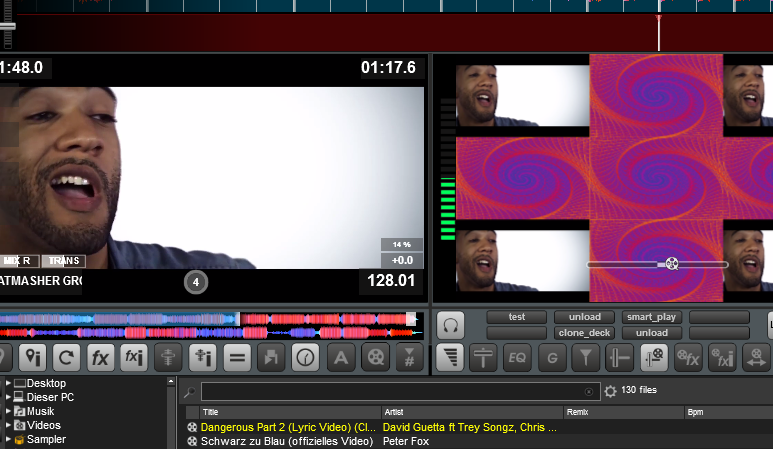This screenshot has width=773, height=449.
Task: Expand the Desktop tree node
Action: (x=8, y=382)
